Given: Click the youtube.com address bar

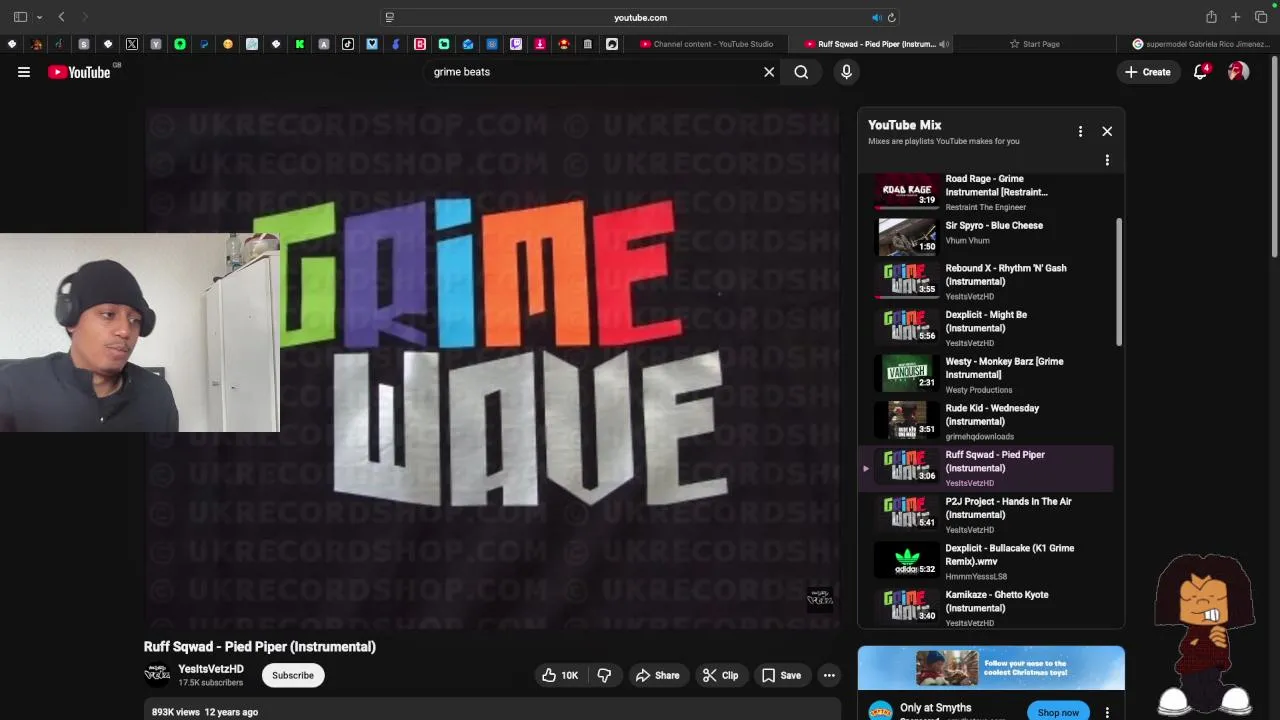Looking at the screenshot, I should pyautogui.click(x=640, y=17).
